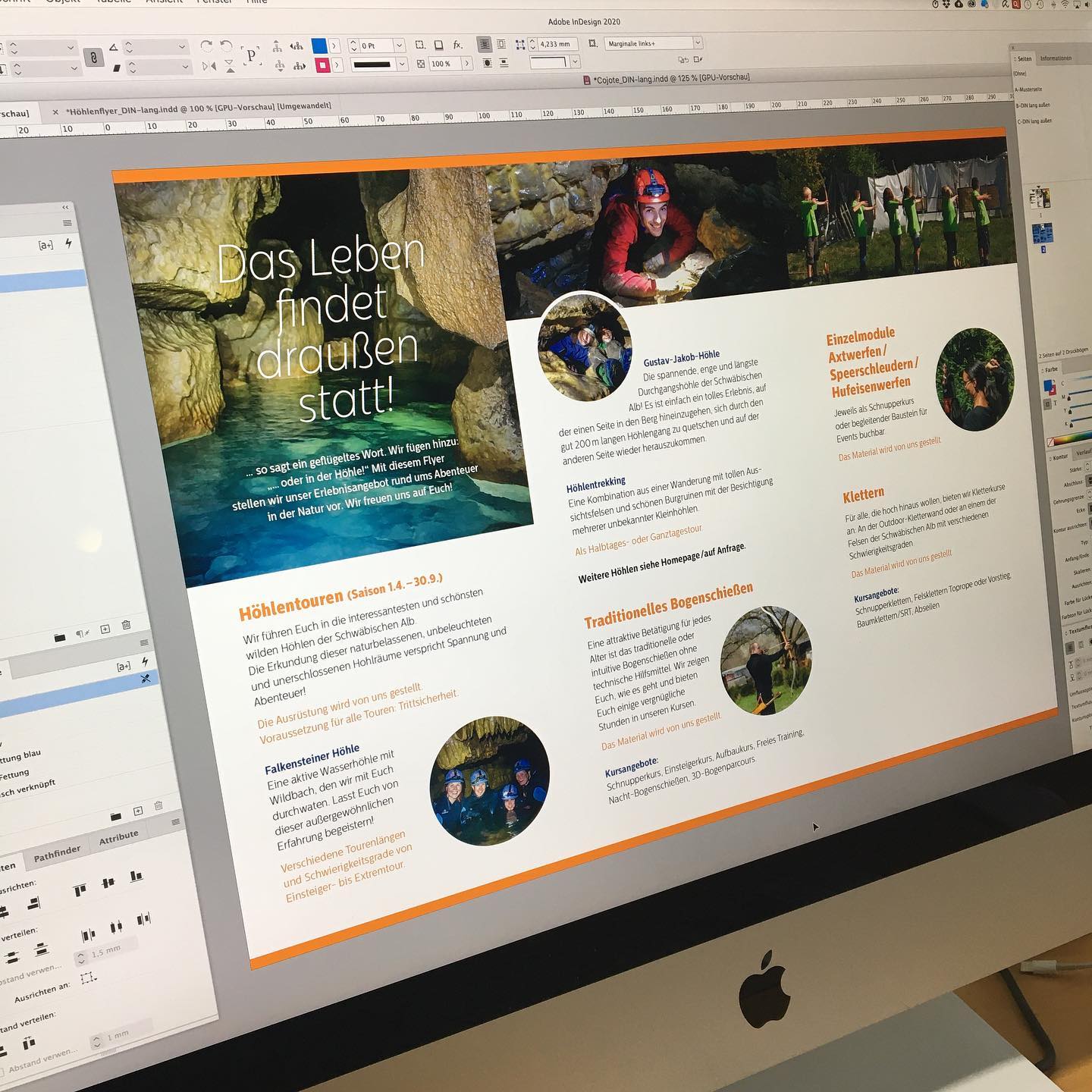Open the stroke weight dropdown arrow

[x=399, y=45]
